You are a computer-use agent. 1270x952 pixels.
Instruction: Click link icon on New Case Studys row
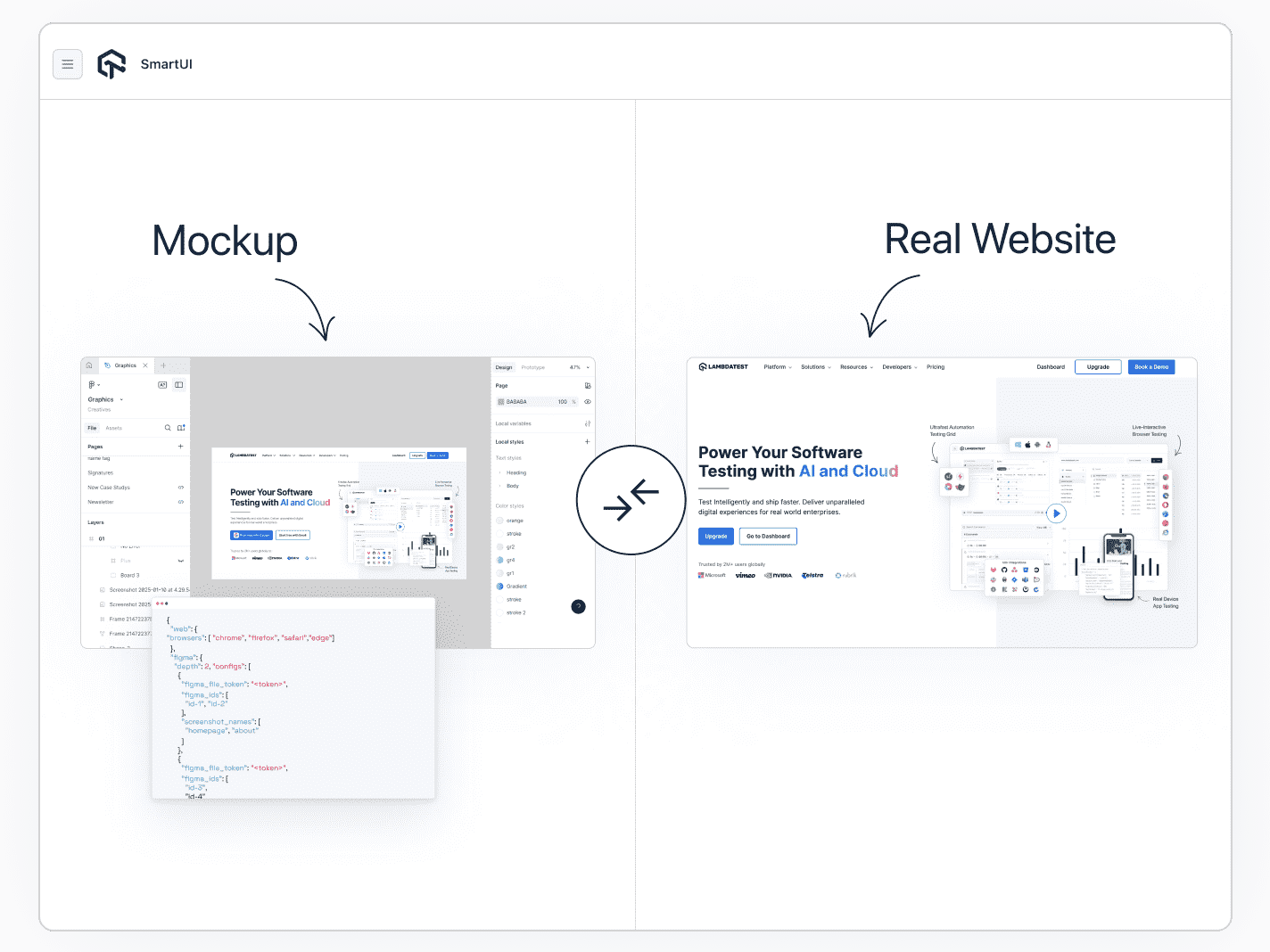point(181,488)
